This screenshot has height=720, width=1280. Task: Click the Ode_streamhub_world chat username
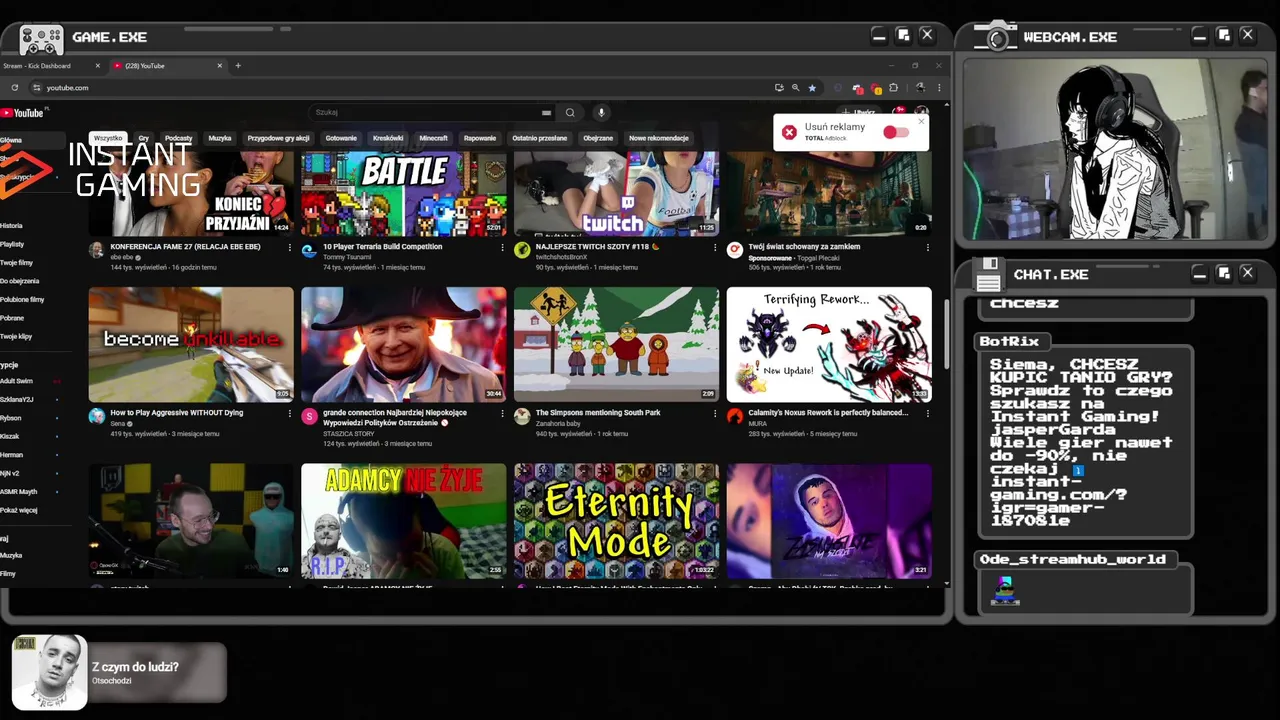coord(1073,560)
